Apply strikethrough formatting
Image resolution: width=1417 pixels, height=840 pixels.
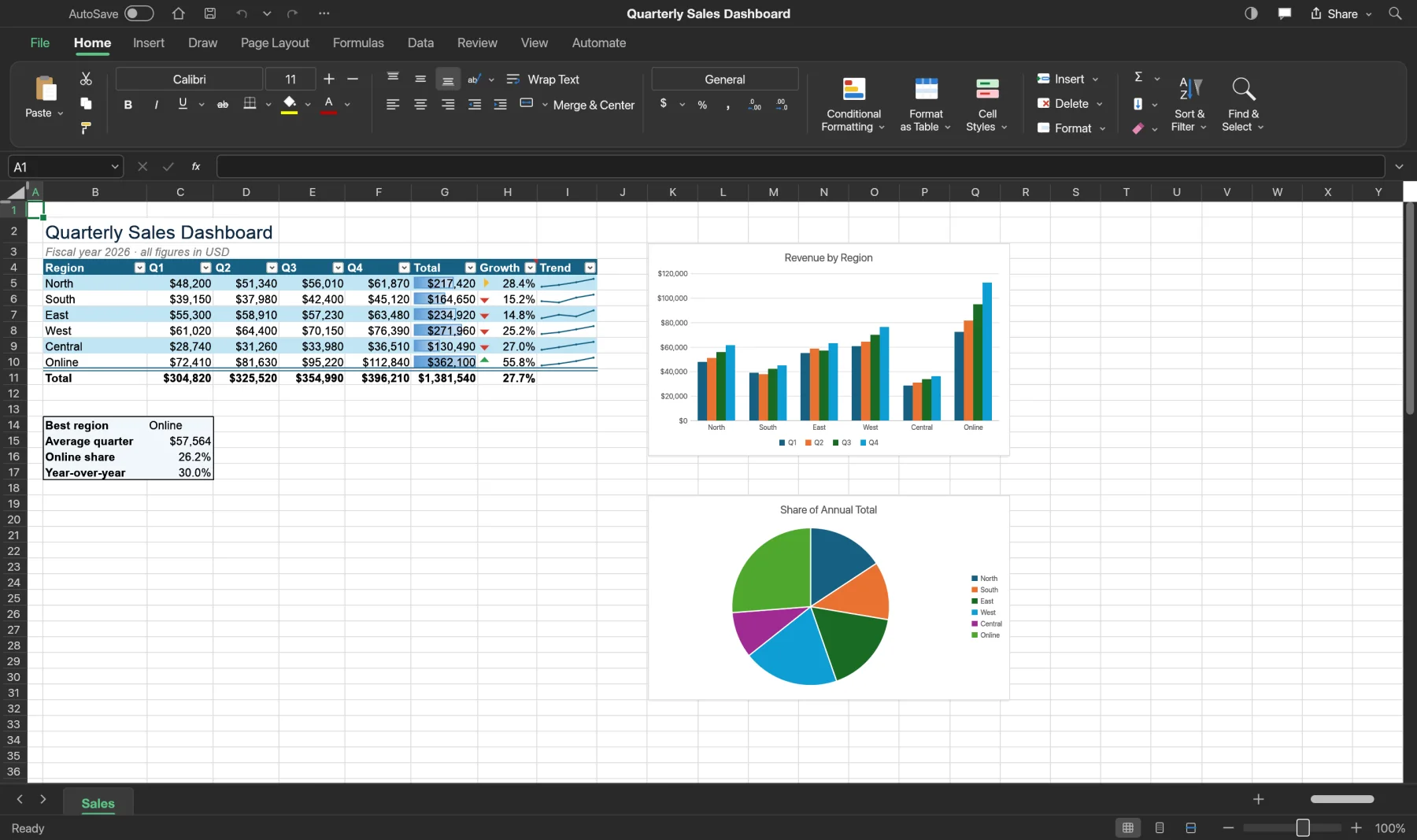[223, 104]
